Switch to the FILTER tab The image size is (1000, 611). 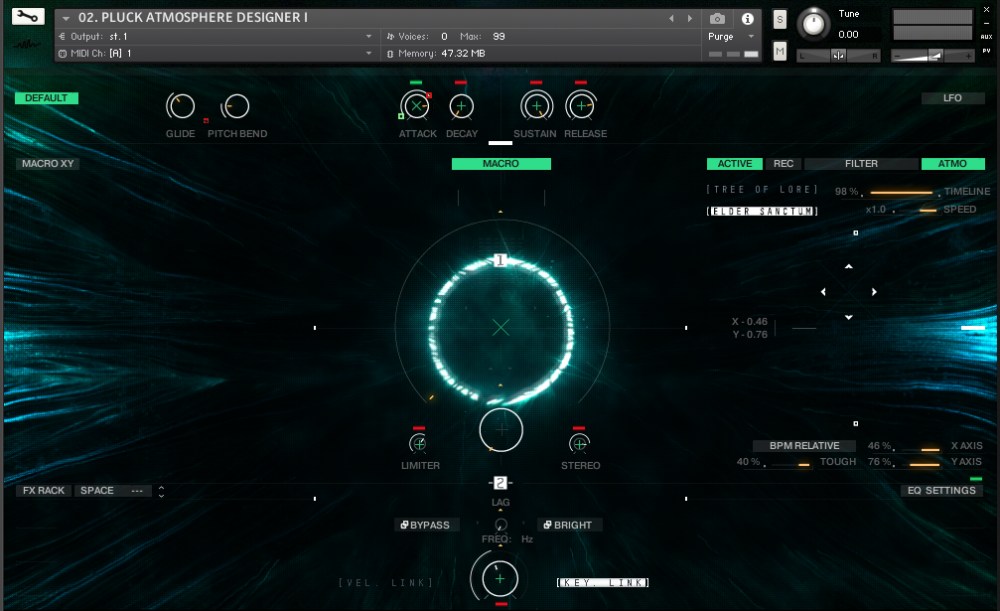tap(861, 163)
